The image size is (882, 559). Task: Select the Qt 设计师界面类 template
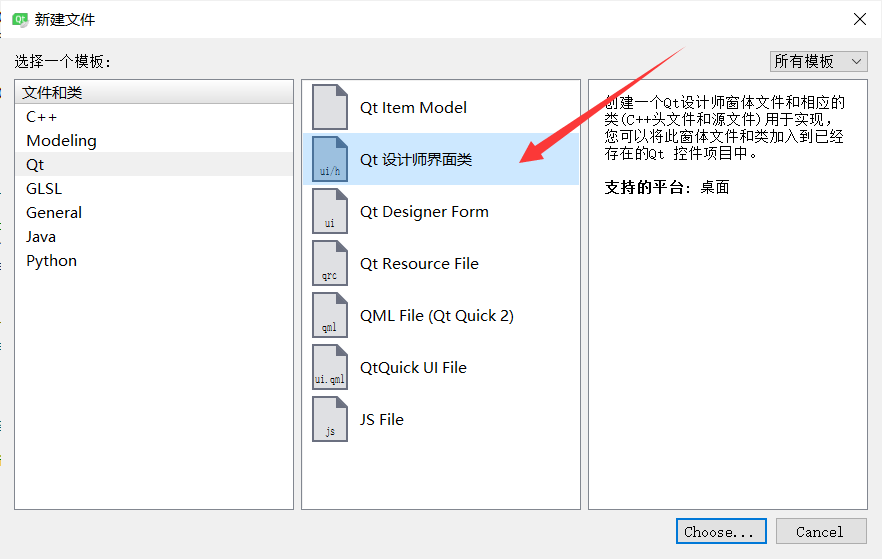click(441, 159)
